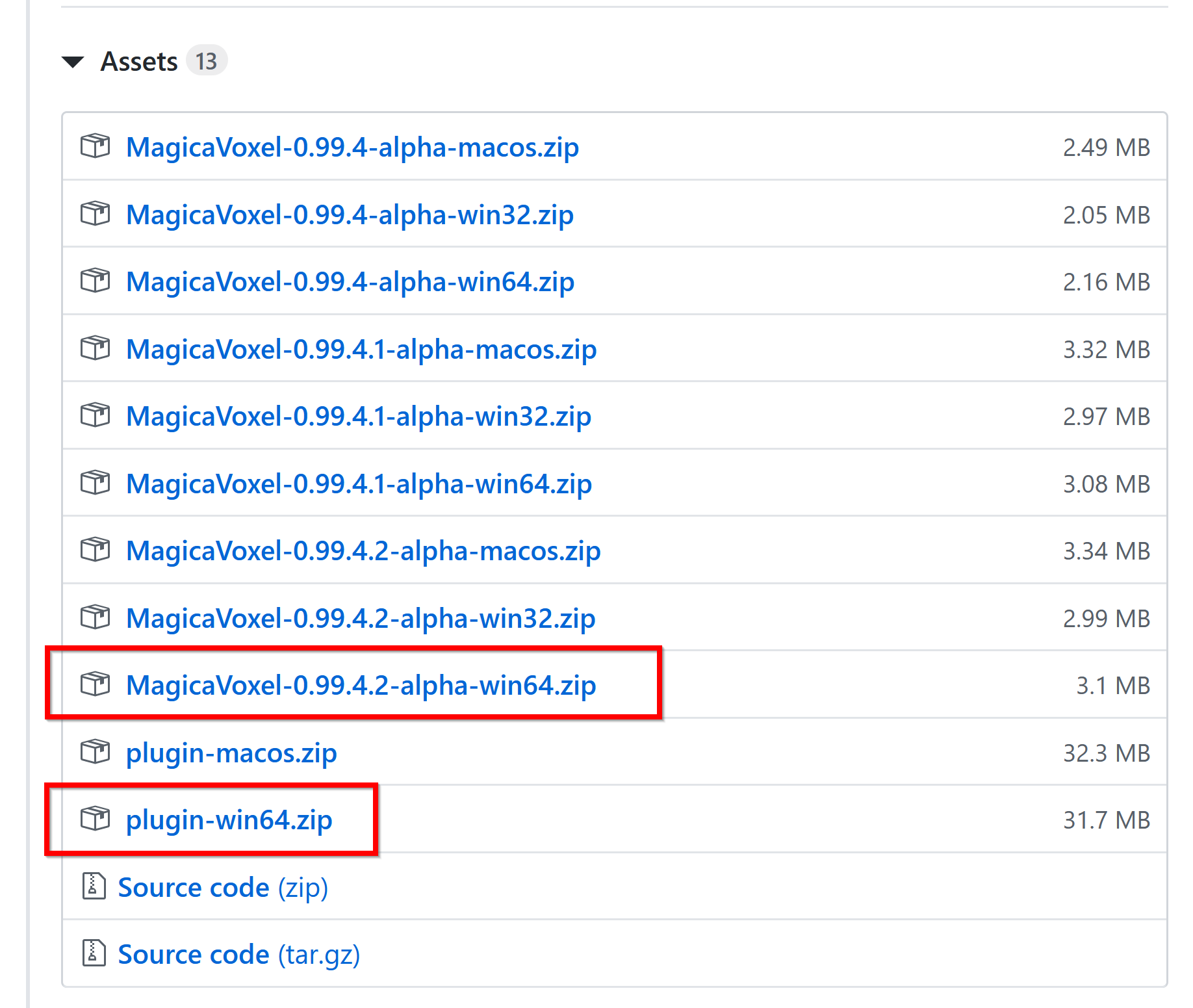The height and width of the screenshot is (1008, 1193).
Task: Collapse the Assets section triangle
Action: click(73, 62)
